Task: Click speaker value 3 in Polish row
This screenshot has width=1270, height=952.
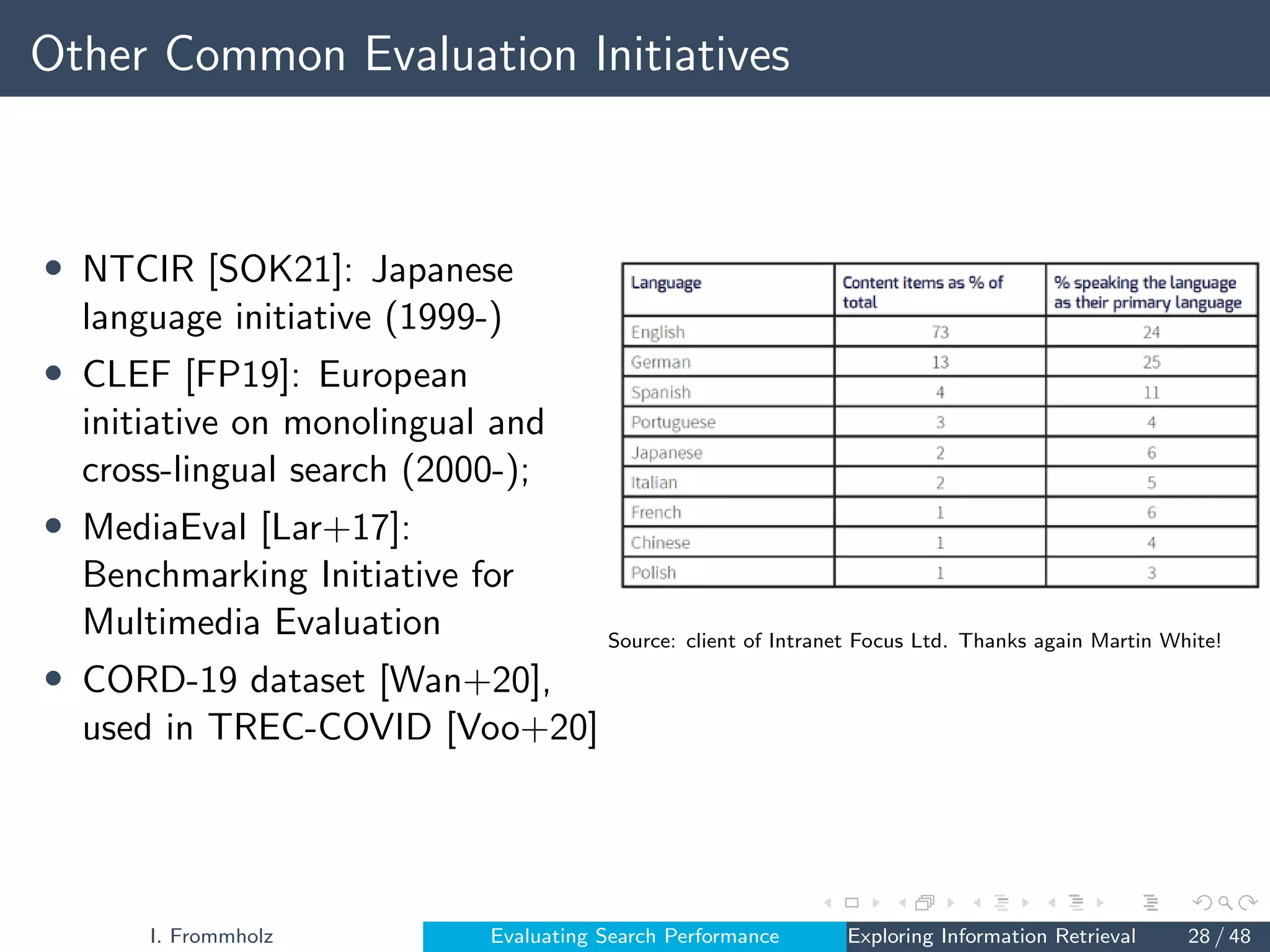Action: click(x=1152, y=573)
